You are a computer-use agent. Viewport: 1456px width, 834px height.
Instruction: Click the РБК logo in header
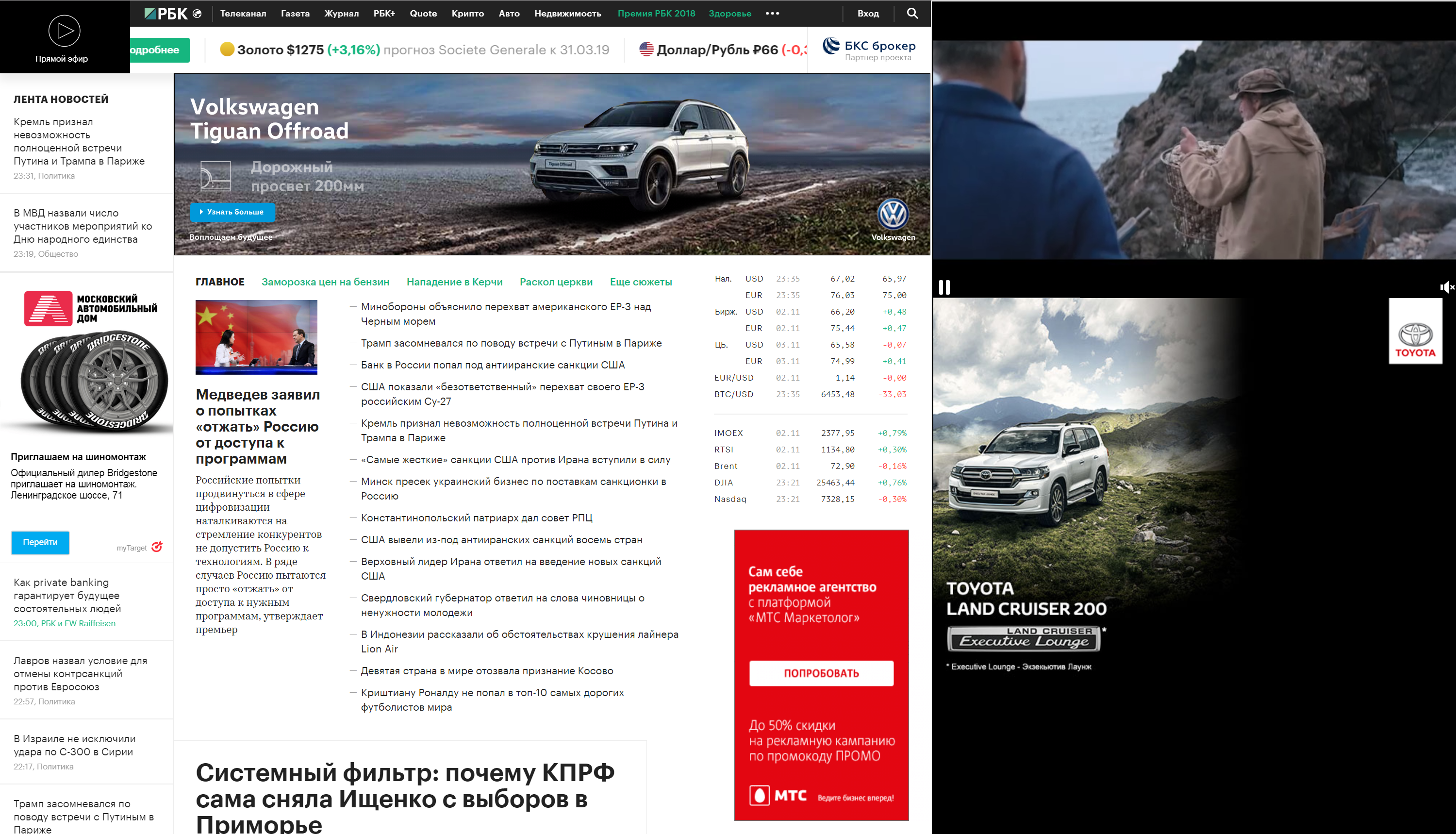(166, 13)
